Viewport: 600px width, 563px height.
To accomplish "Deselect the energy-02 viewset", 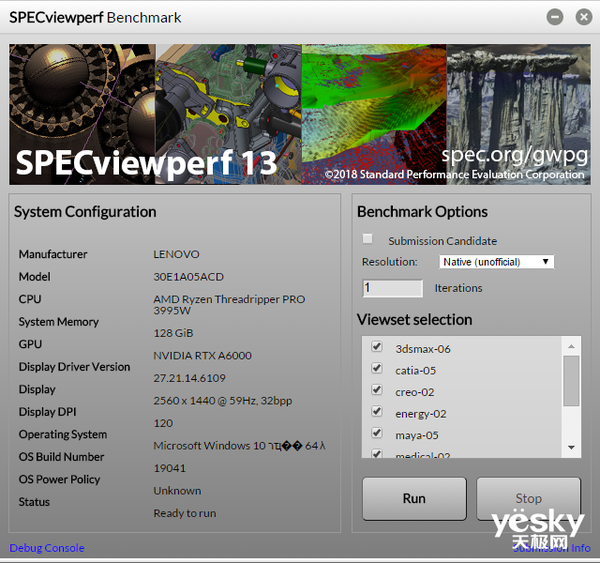I will click(x=377, y=411).
